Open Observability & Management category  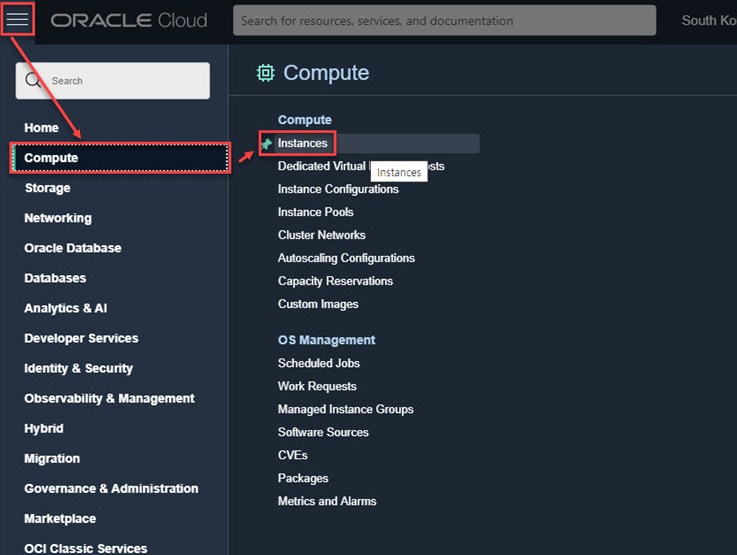point(110,399)
